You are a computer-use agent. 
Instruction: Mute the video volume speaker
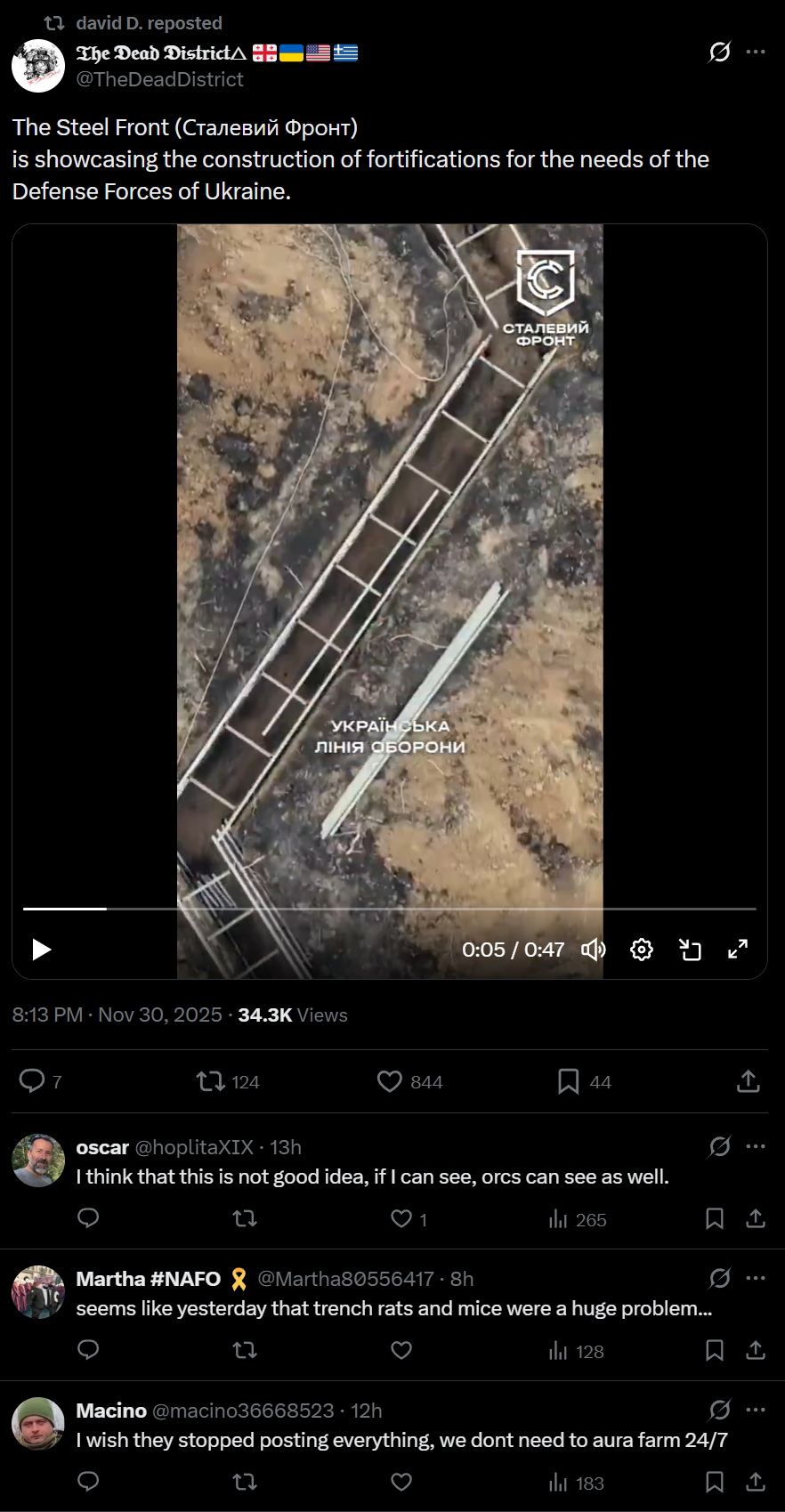pyautogui.click(x=594, y=950)
